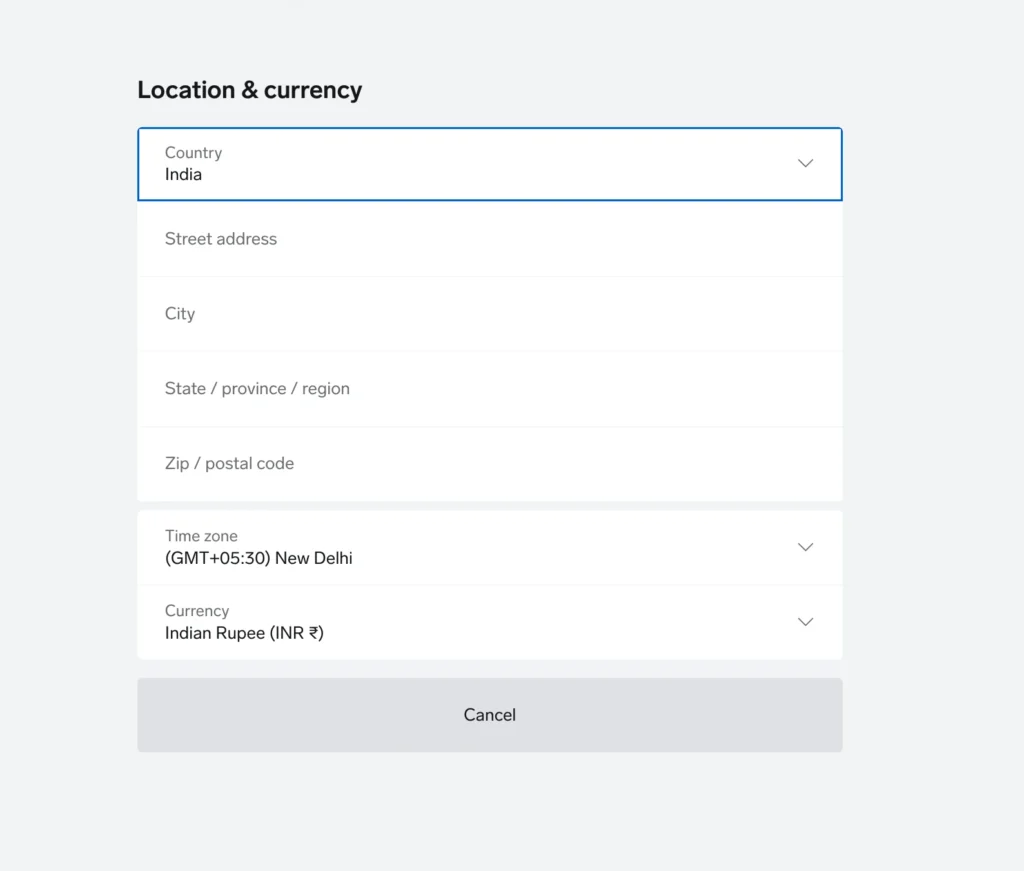Click into the City input field
Viewport: 1024px width, 871px height.
[x=489, y=314]
